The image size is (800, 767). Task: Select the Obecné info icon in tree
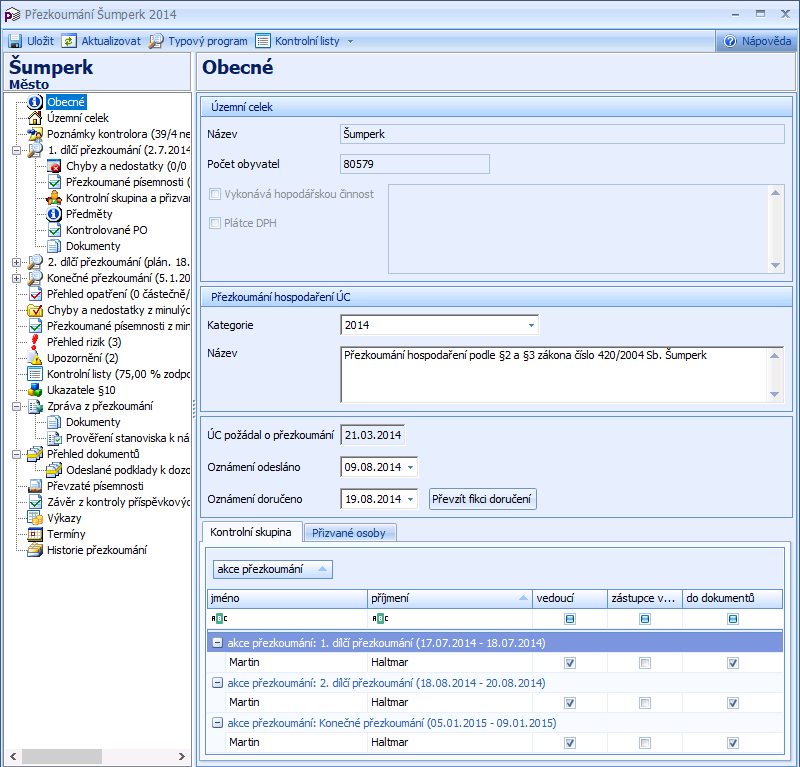pyautogui.click(x=35, y=102)
